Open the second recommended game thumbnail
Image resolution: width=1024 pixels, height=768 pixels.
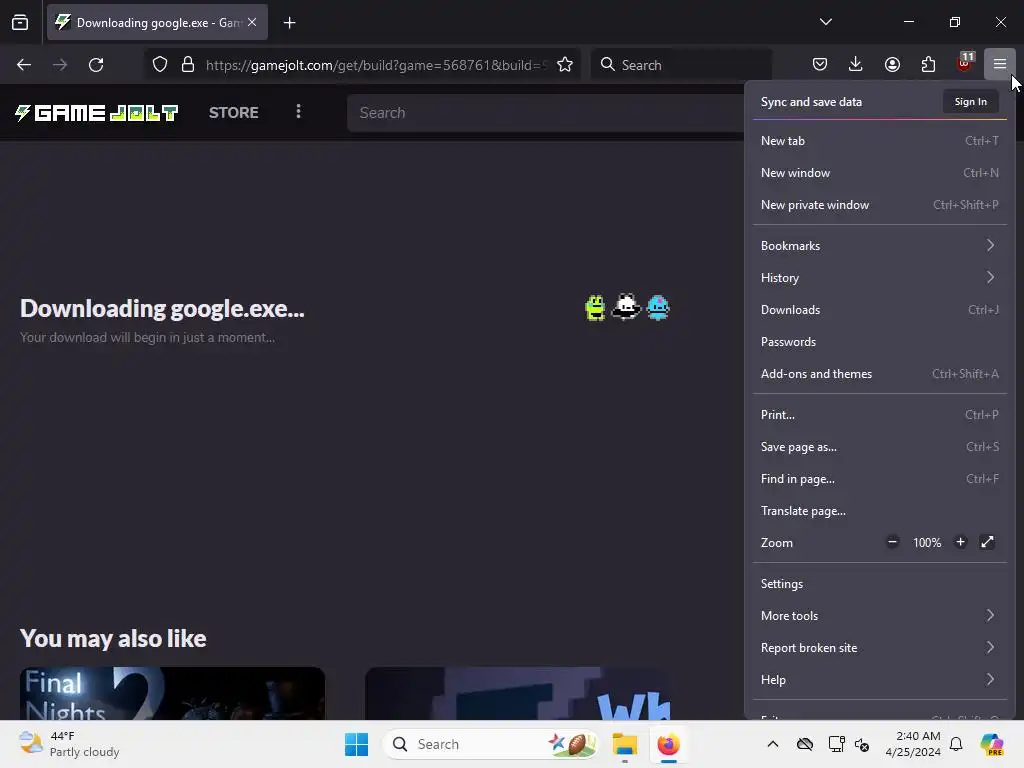pos(517,694)
